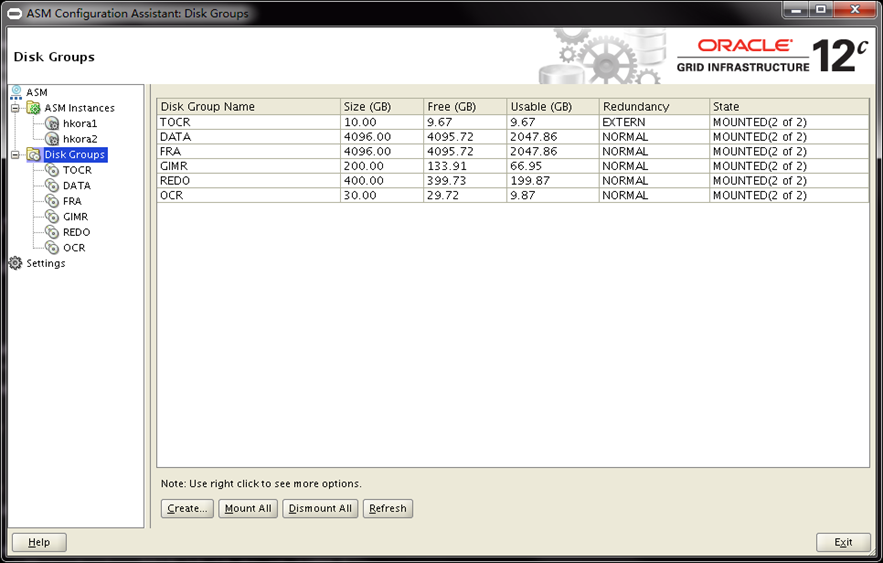883x563 pixels.
Task: Click the Mount All button
Action: [248, 508]
